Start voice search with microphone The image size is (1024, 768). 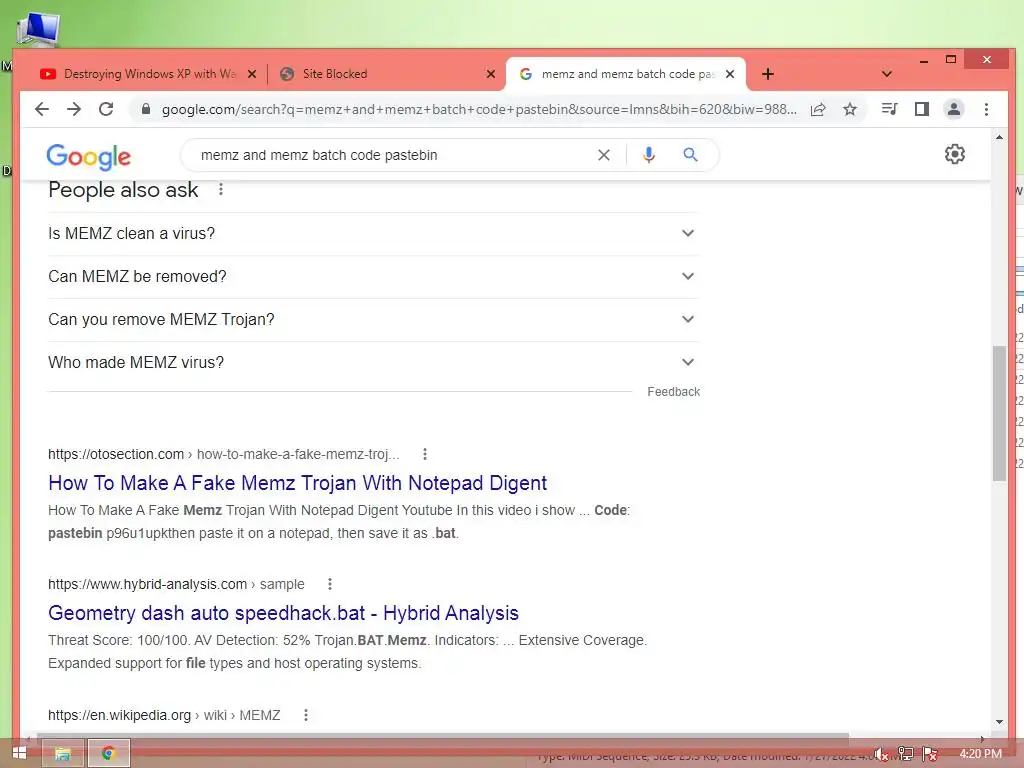(648, 155)
